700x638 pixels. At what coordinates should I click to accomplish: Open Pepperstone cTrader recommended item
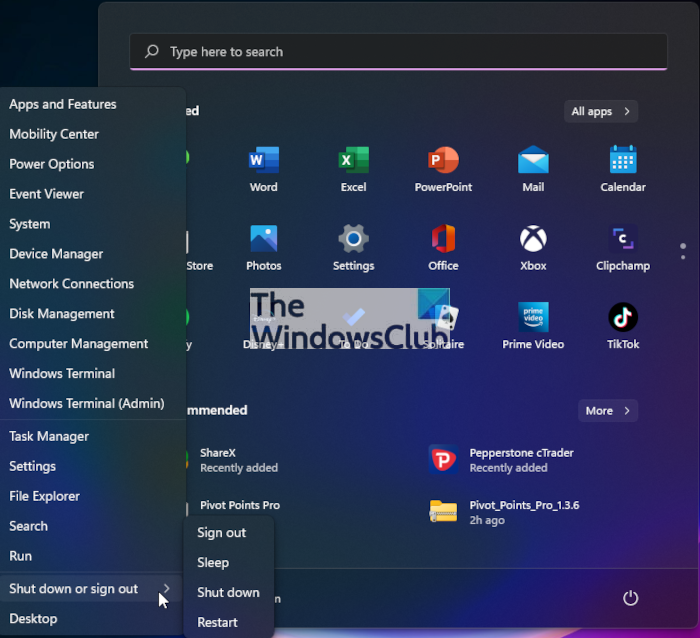coord(502,460)
